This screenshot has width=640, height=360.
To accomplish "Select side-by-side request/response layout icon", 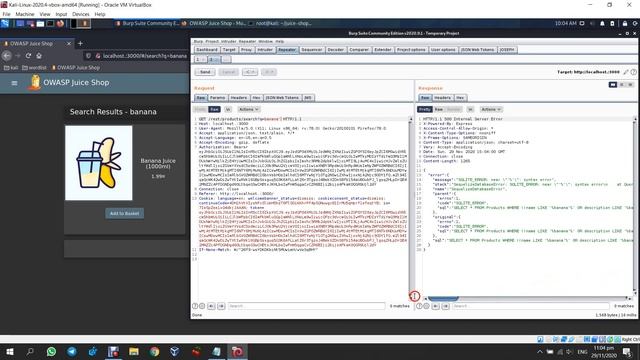I will coord(613,84).
